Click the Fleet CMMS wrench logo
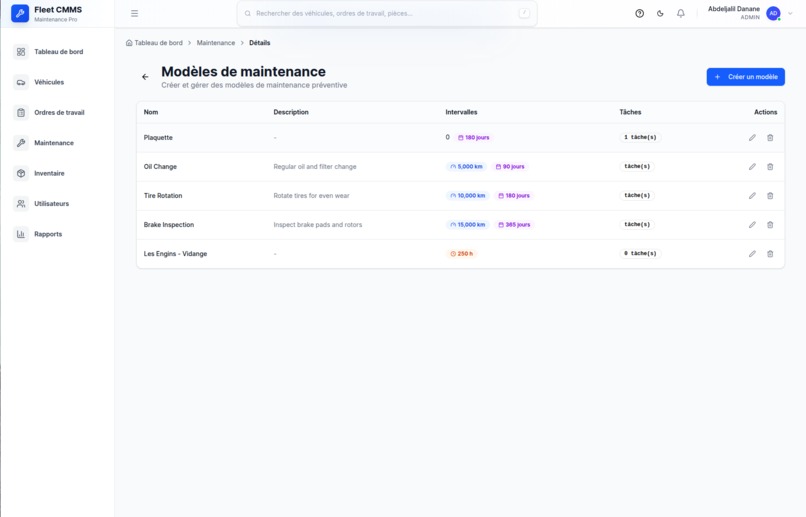The height and width of the screenshot is (517, 806). (20, 13)
